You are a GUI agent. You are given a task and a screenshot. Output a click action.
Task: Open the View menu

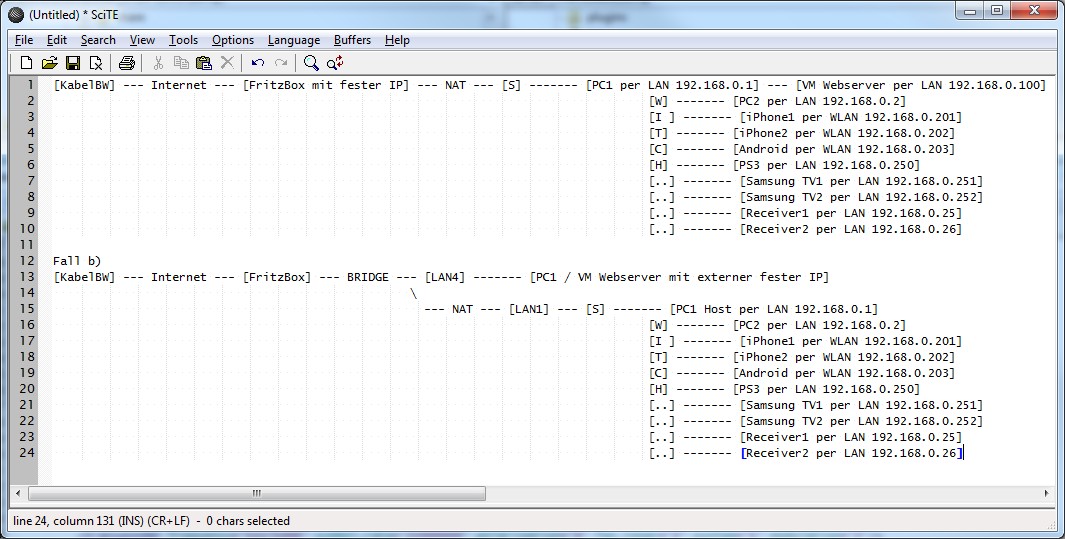click(x=143, y=40)
